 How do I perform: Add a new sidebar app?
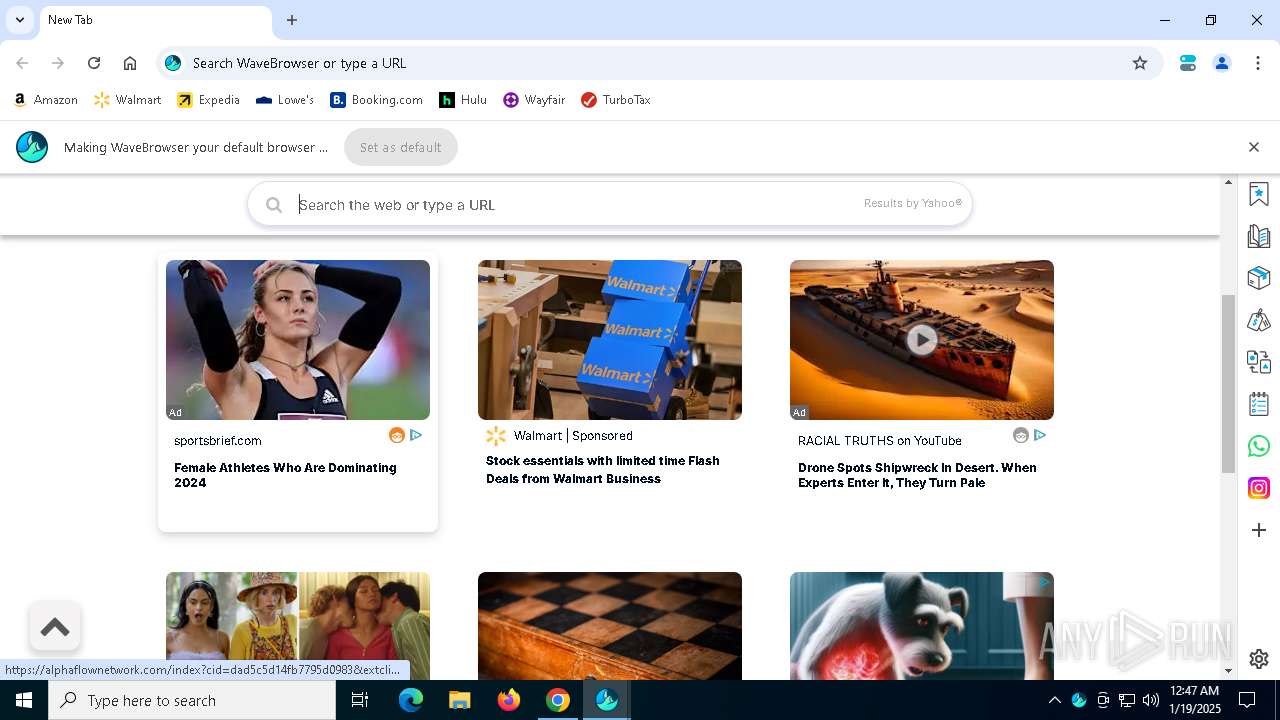(1259, 530)
